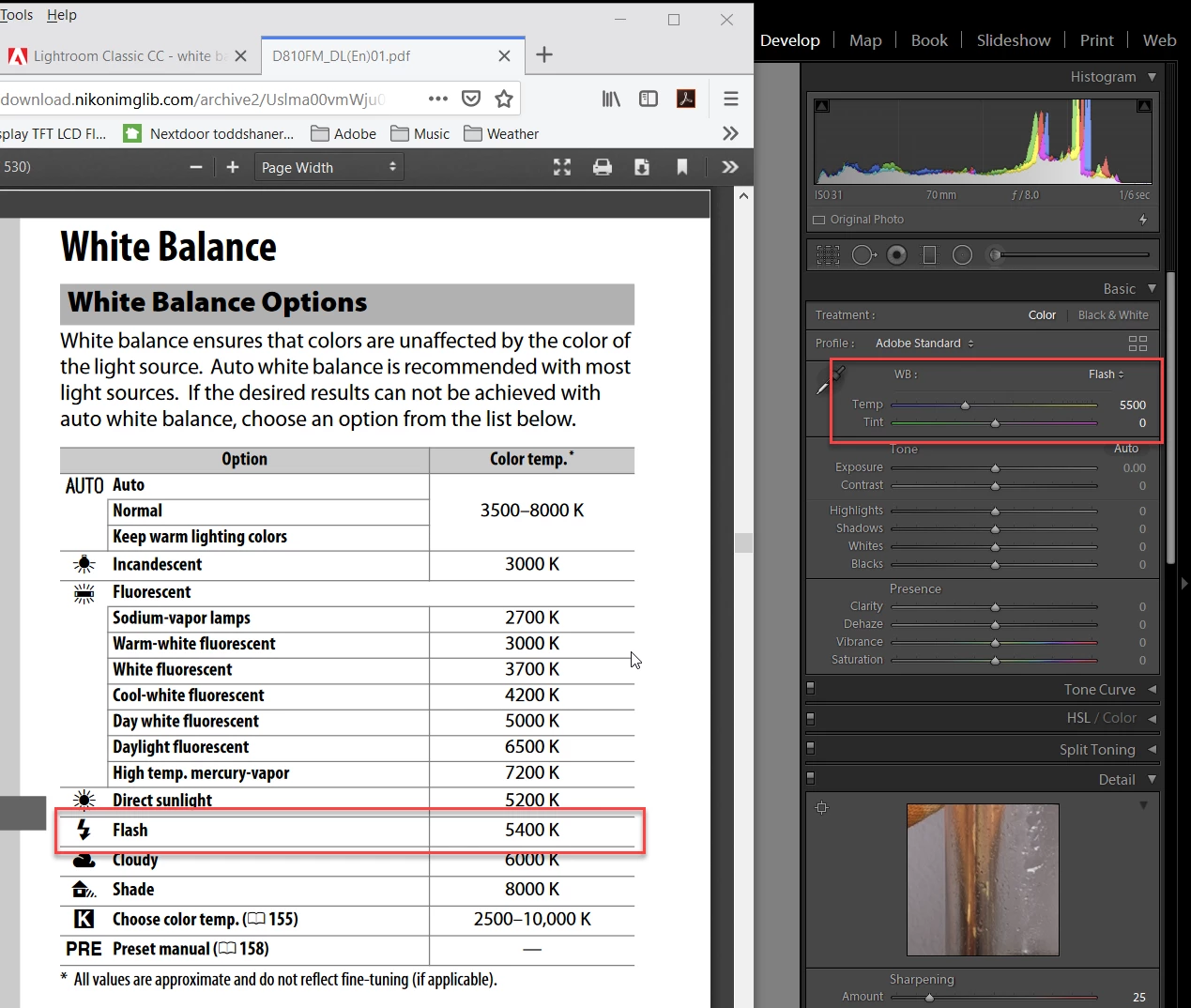The height and width of the screenshot is (1008, 1191).
Task: Switch to the Slideshow module
Action: 1014,40
